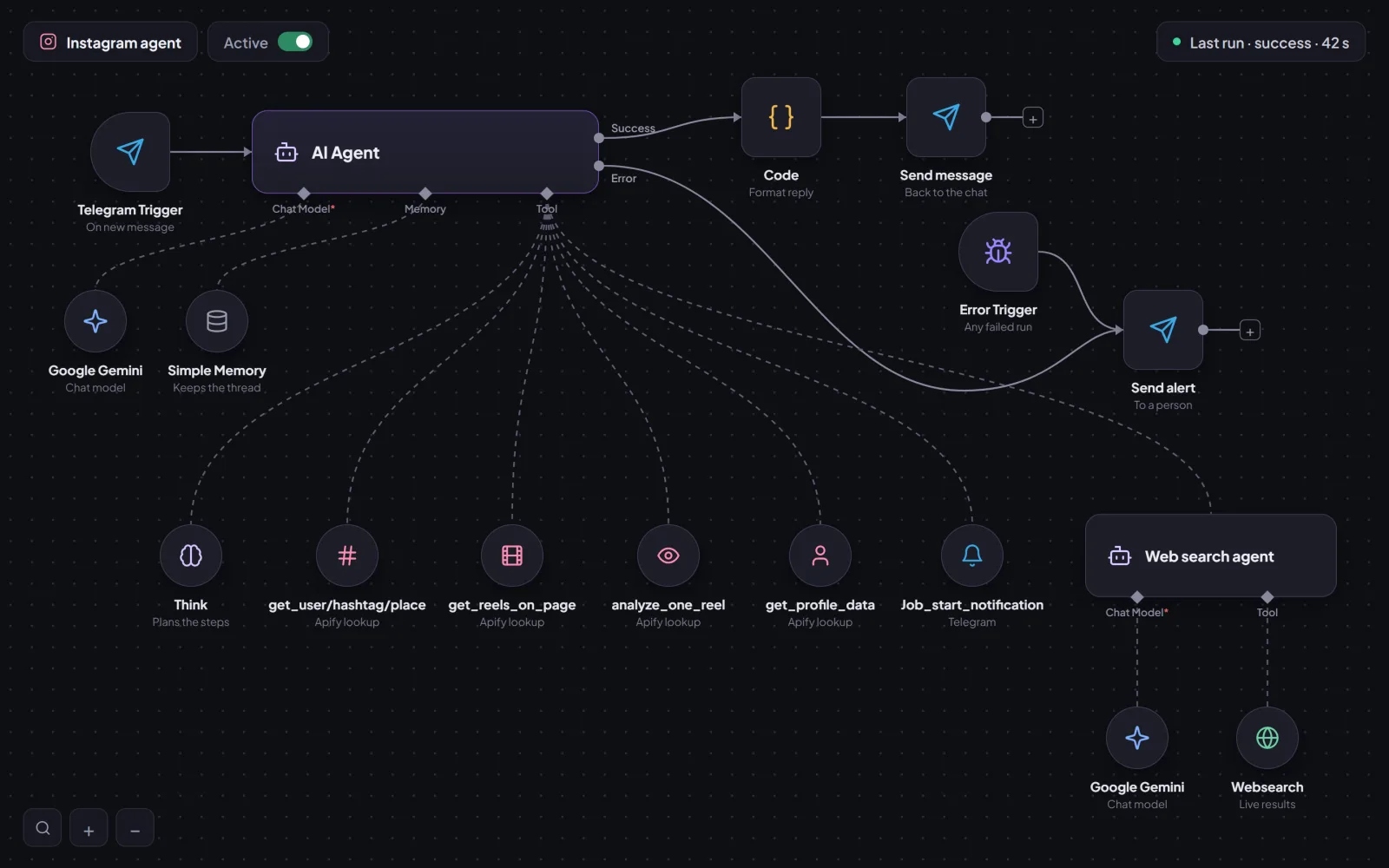The image size is (1389, 868).
Task: Zoom out with the minus button
Action: click(135, 828)
